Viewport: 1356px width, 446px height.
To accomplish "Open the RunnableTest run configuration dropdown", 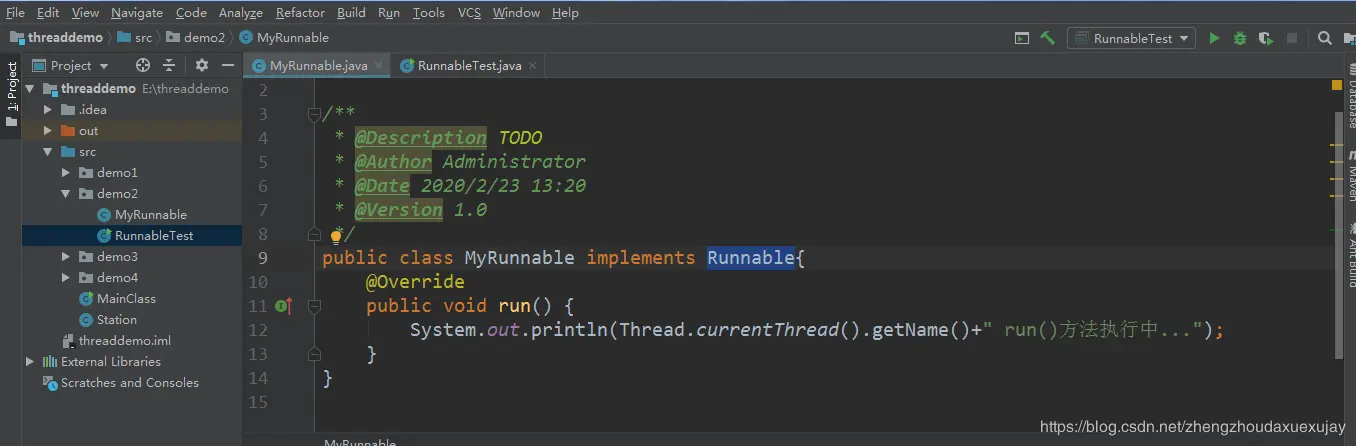I will tap(1131, 38).
